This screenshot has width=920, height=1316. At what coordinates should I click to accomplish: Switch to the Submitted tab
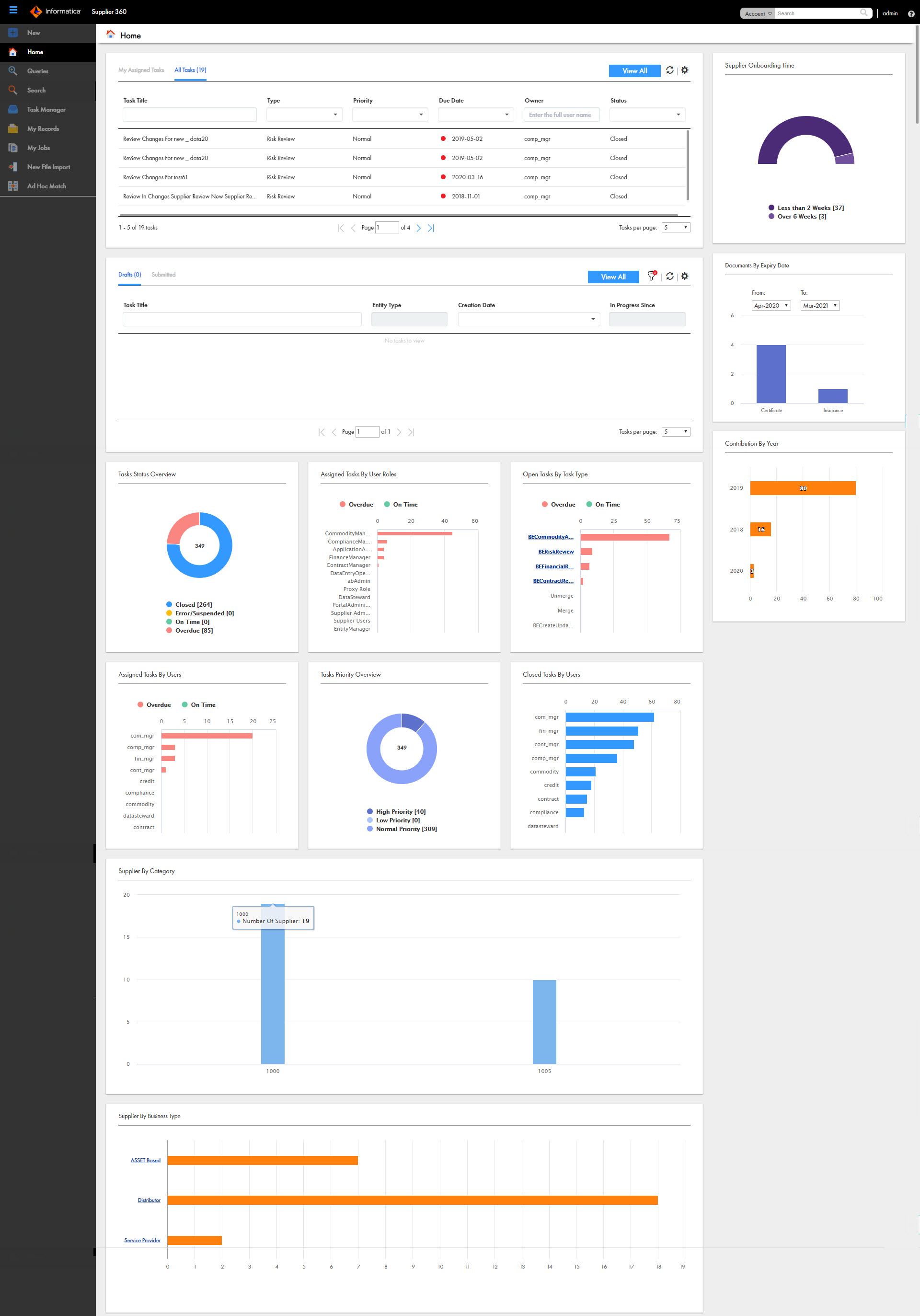[x=163, y=275]
